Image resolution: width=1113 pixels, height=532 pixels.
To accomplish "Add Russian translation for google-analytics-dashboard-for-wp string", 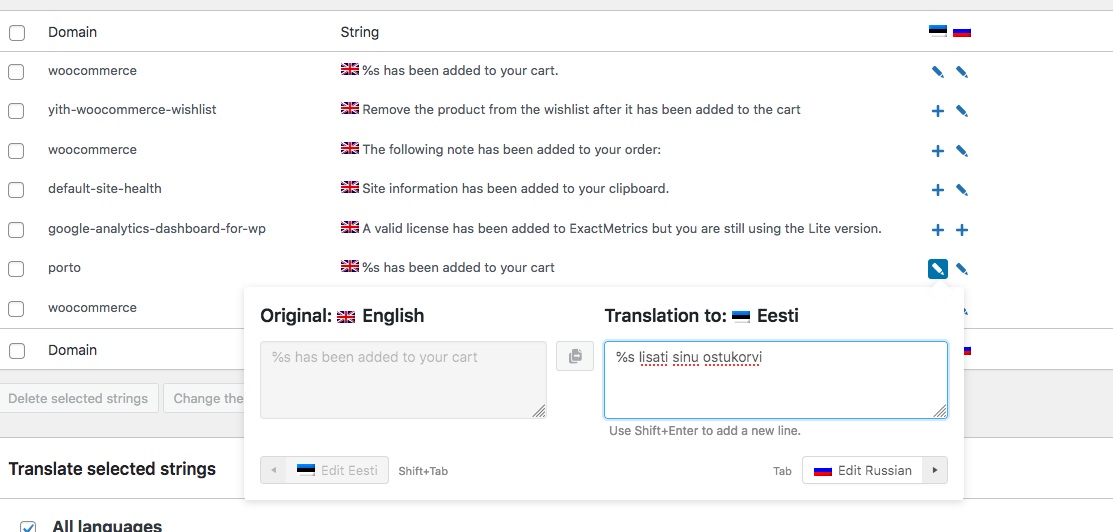I will [962, 229].
